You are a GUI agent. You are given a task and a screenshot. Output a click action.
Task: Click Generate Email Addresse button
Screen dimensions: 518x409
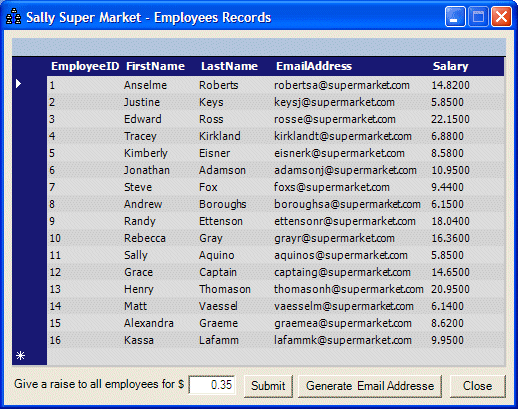pyautogui.click(x=370, y=386)
